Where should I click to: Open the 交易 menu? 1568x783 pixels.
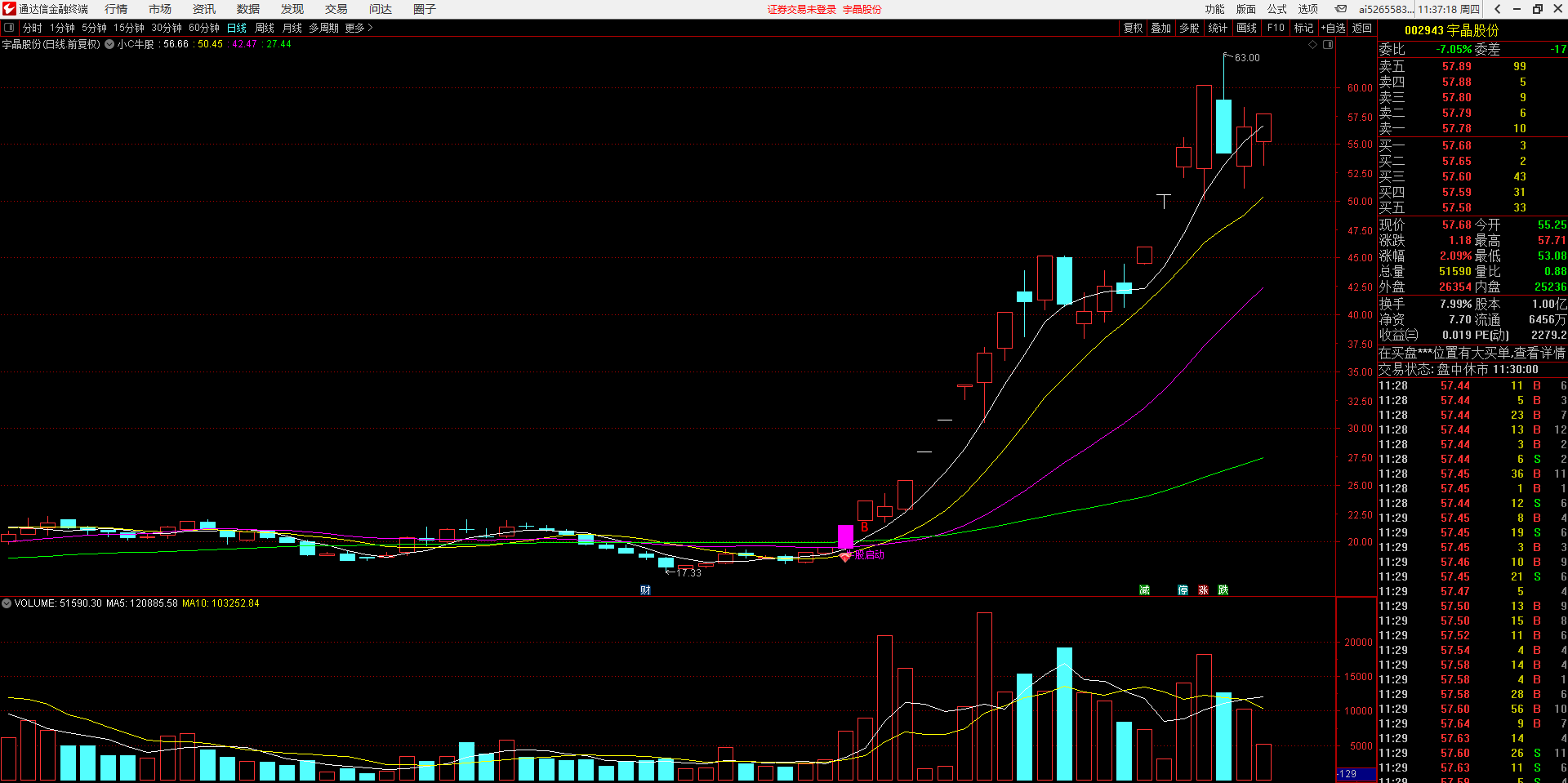click(336, 9)
